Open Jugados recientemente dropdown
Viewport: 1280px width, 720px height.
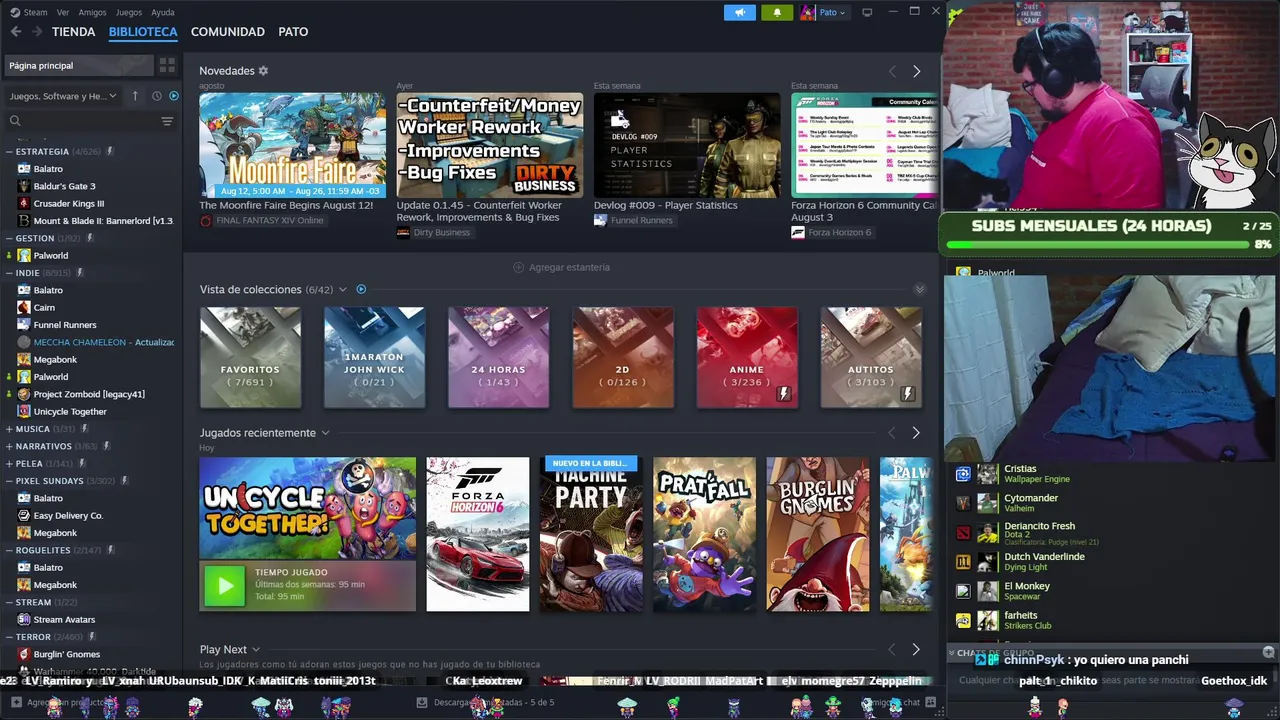point(325,433)
